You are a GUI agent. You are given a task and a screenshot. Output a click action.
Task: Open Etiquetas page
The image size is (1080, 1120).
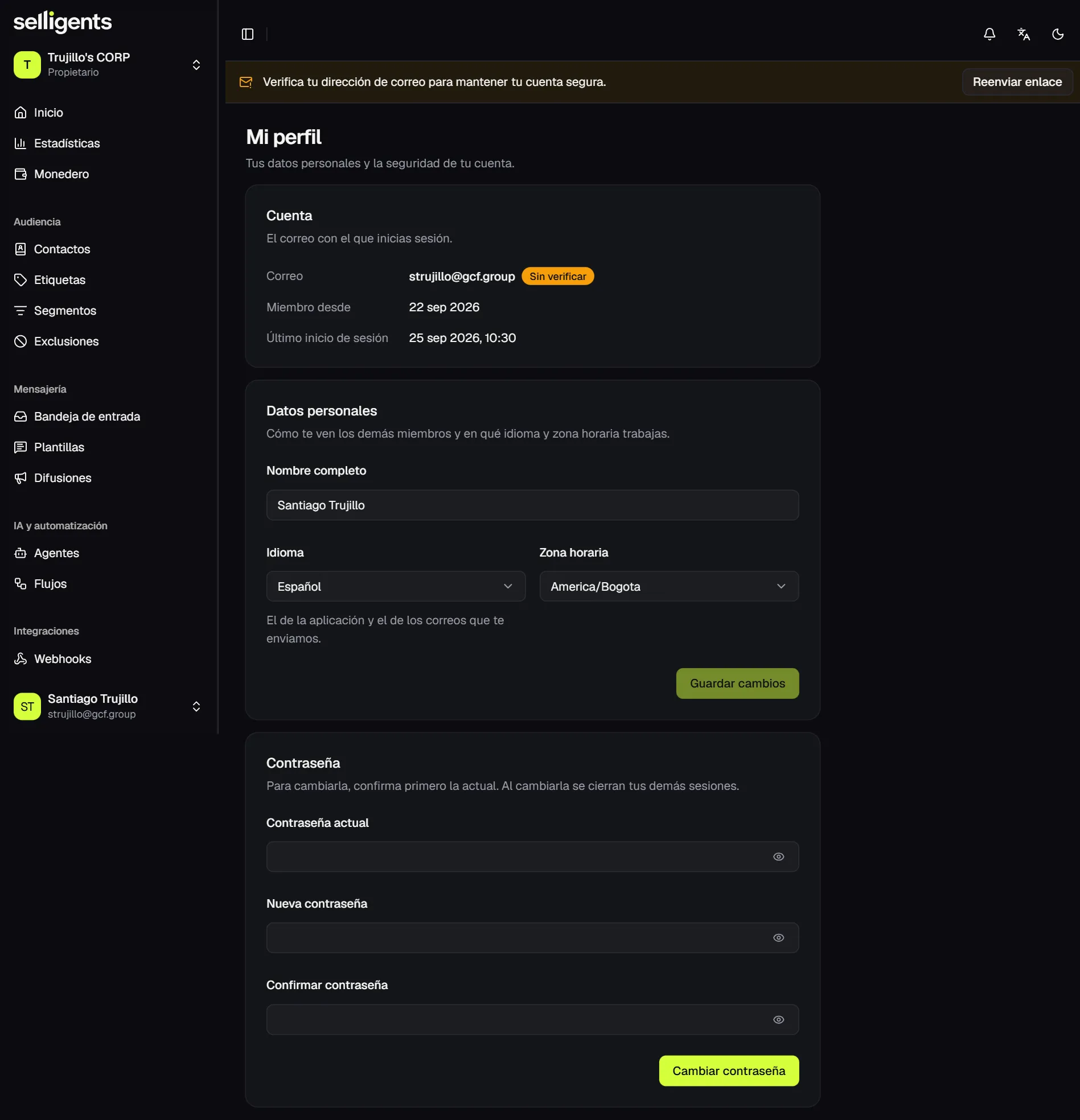pos(109,280)
